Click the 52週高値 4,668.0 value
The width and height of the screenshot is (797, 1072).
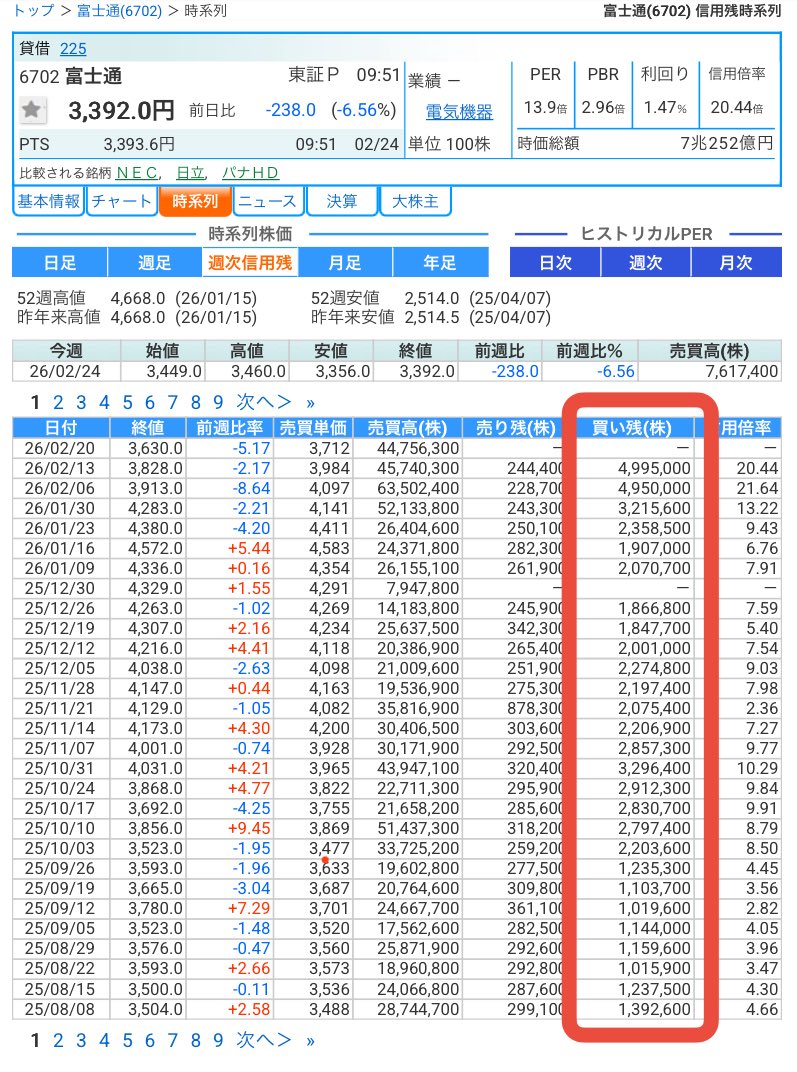coord(138,298)
